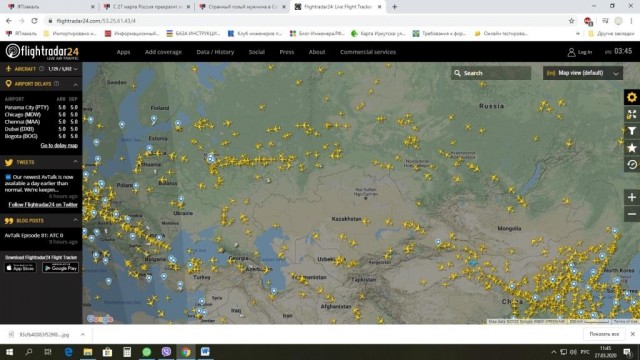Click the Blog Posts quote icon
The width and height of the screenshot is (640, 360).
click(9, 221)
